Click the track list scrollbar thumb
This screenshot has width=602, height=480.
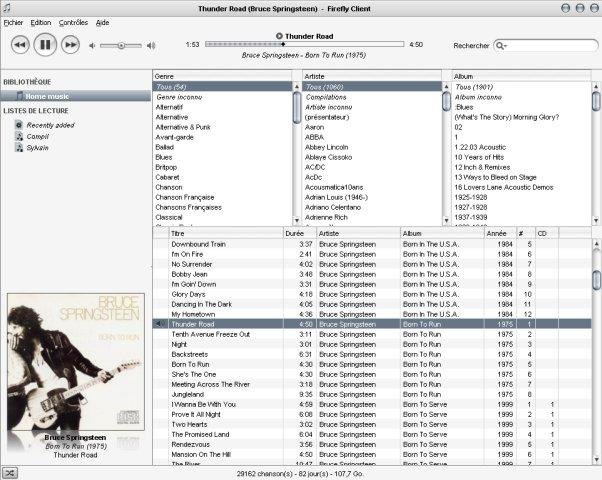(596, 280)
